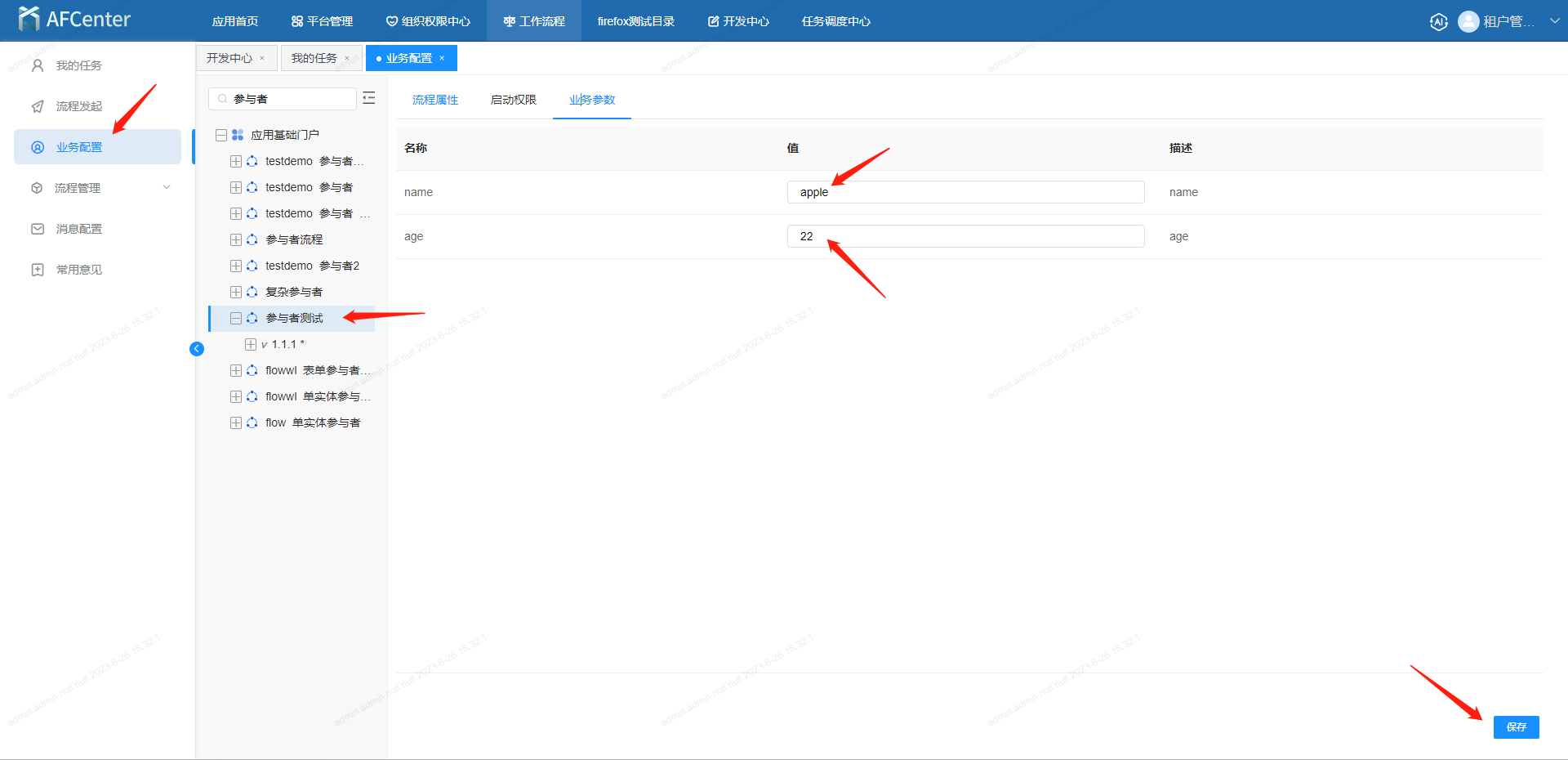Close the 开发中心 page tab
Screen dimensions: 1568x760
click(x=262, y=58)
